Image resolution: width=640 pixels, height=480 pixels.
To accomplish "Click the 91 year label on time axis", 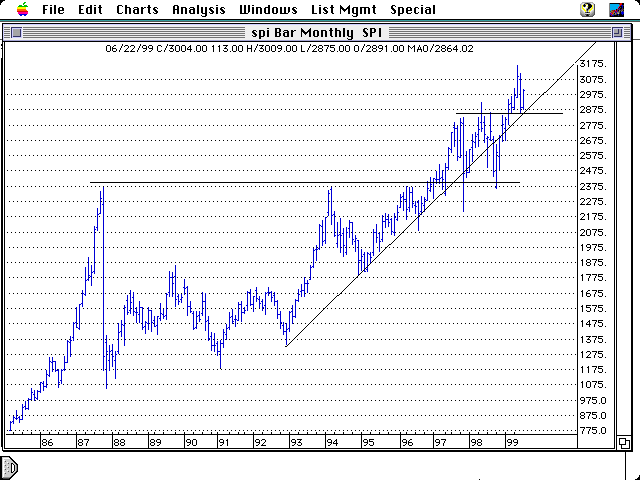I will (x=224, y=442).
